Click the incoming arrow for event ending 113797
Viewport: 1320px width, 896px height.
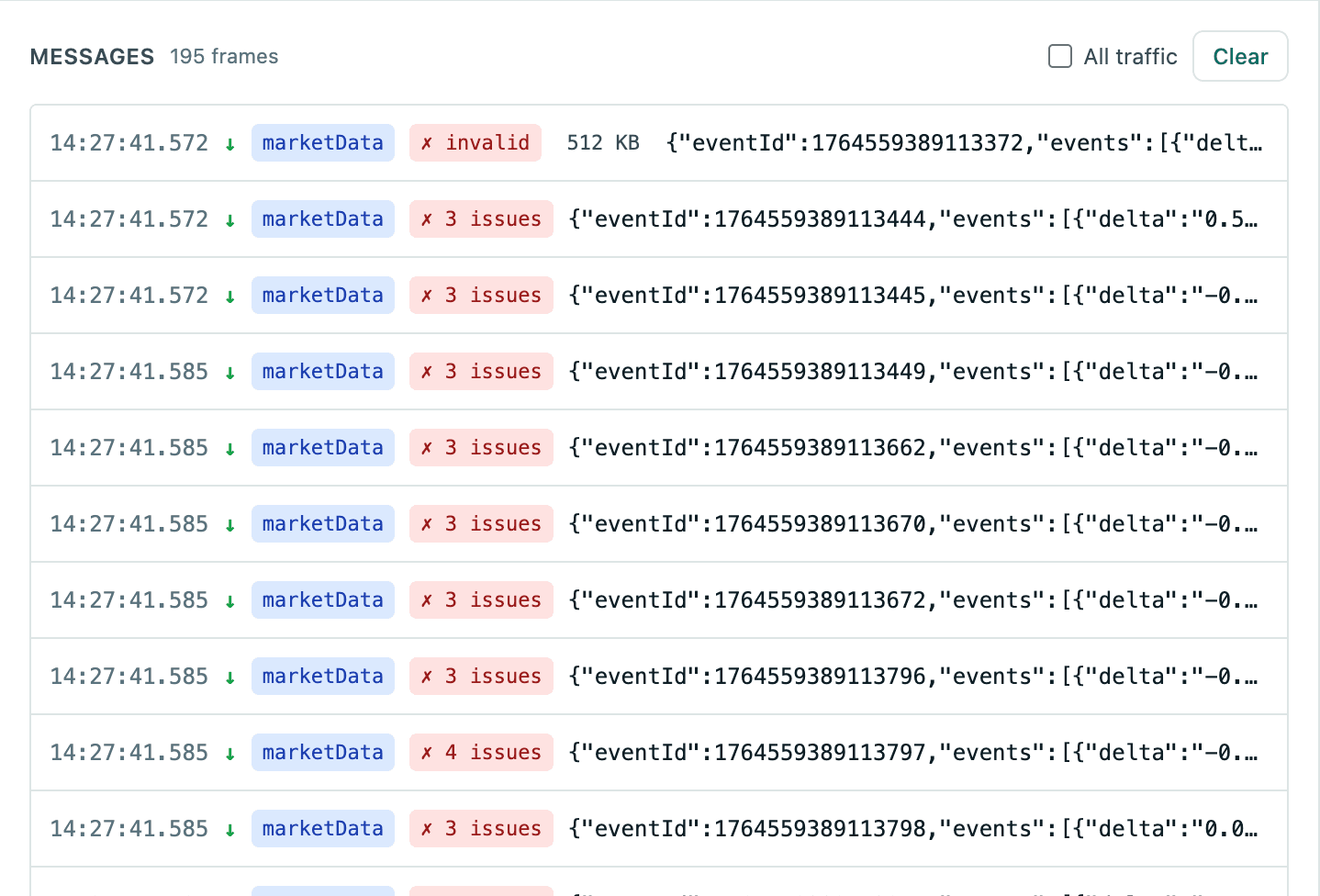click(x=230, y=753)
